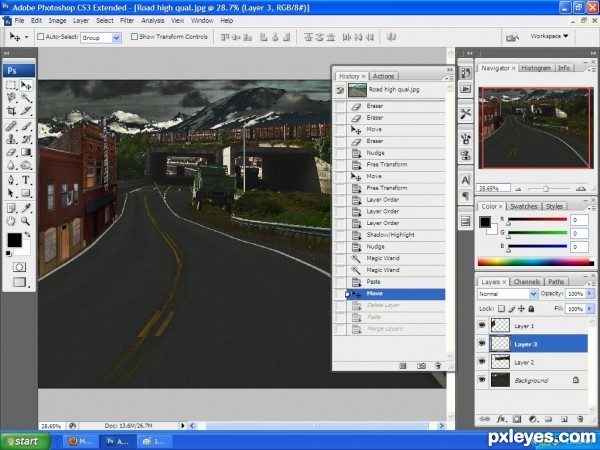Screen dimensions: 600x450
Task: Enable Show Transform Controls checkbox
Action: pos(134,37)
